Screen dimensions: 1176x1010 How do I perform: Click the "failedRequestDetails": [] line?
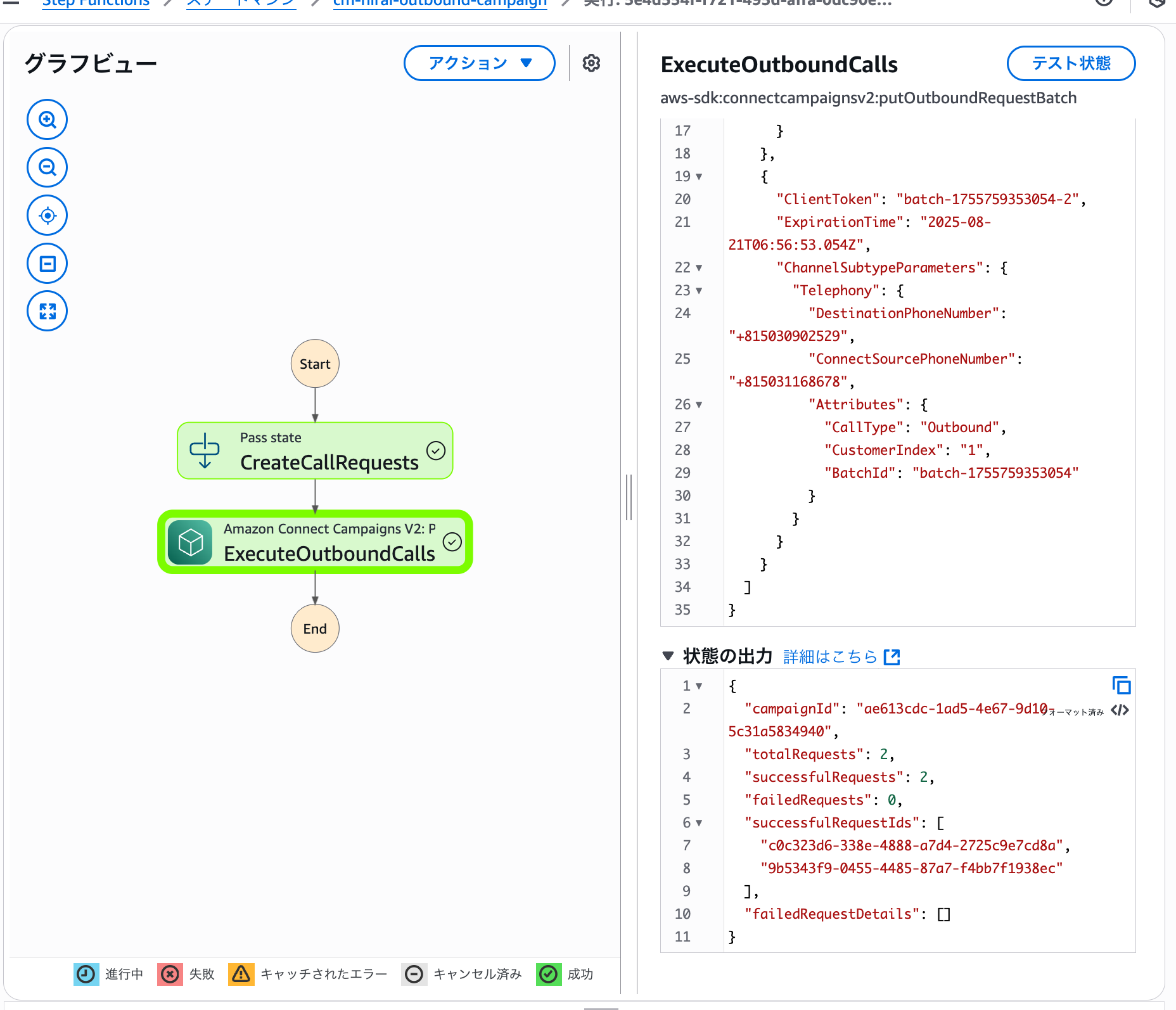tap(847, 914)
